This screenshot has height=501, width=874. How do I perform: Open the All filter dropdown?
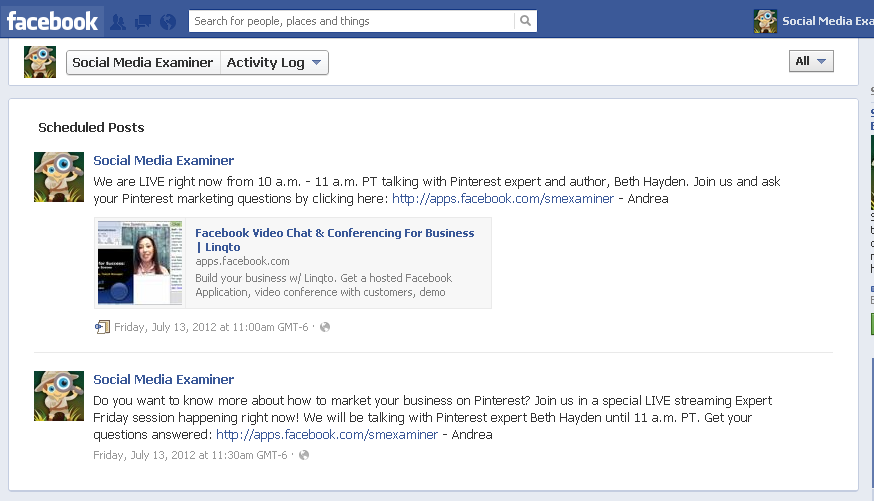coord(811,61)
